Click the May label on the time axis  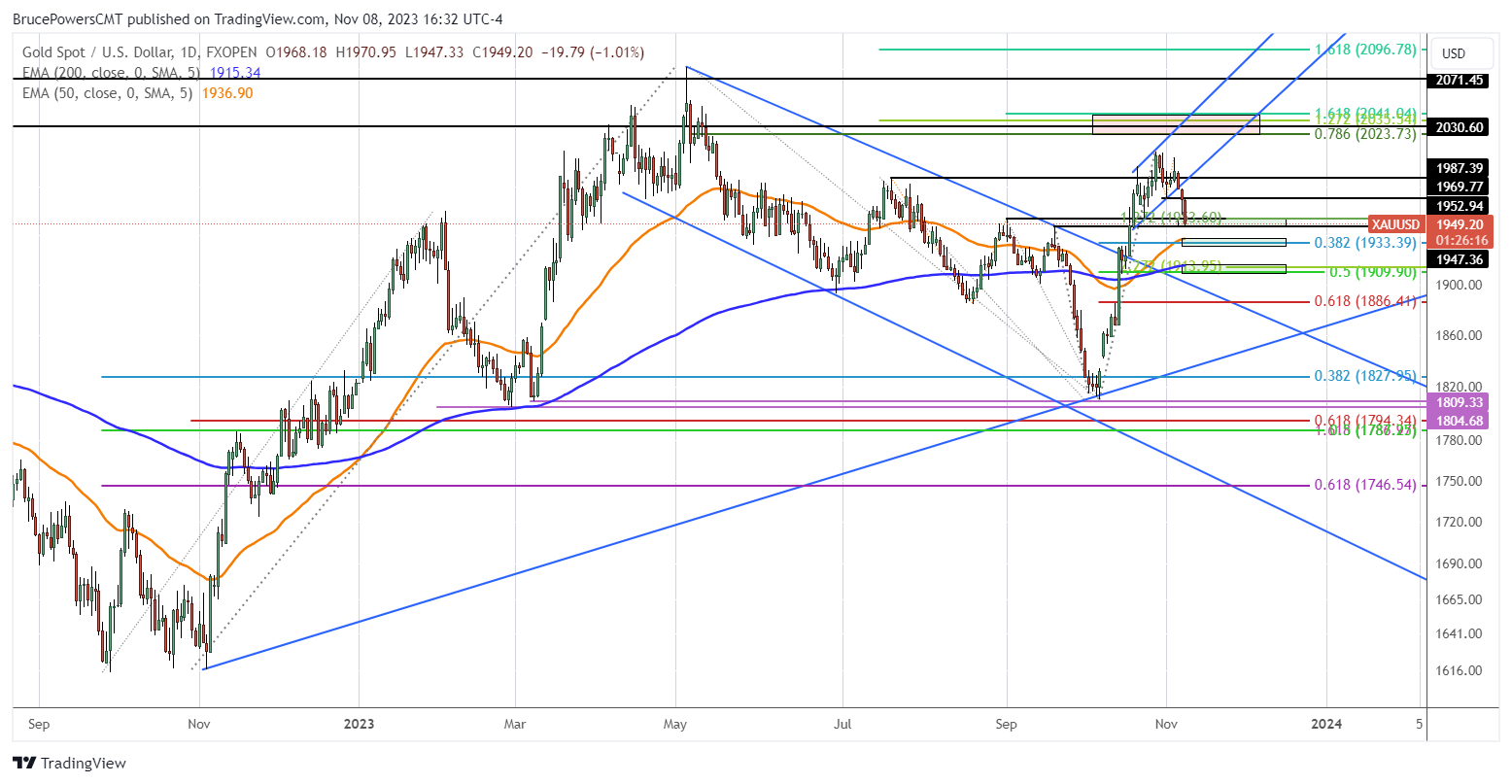[x=675, y=724]
